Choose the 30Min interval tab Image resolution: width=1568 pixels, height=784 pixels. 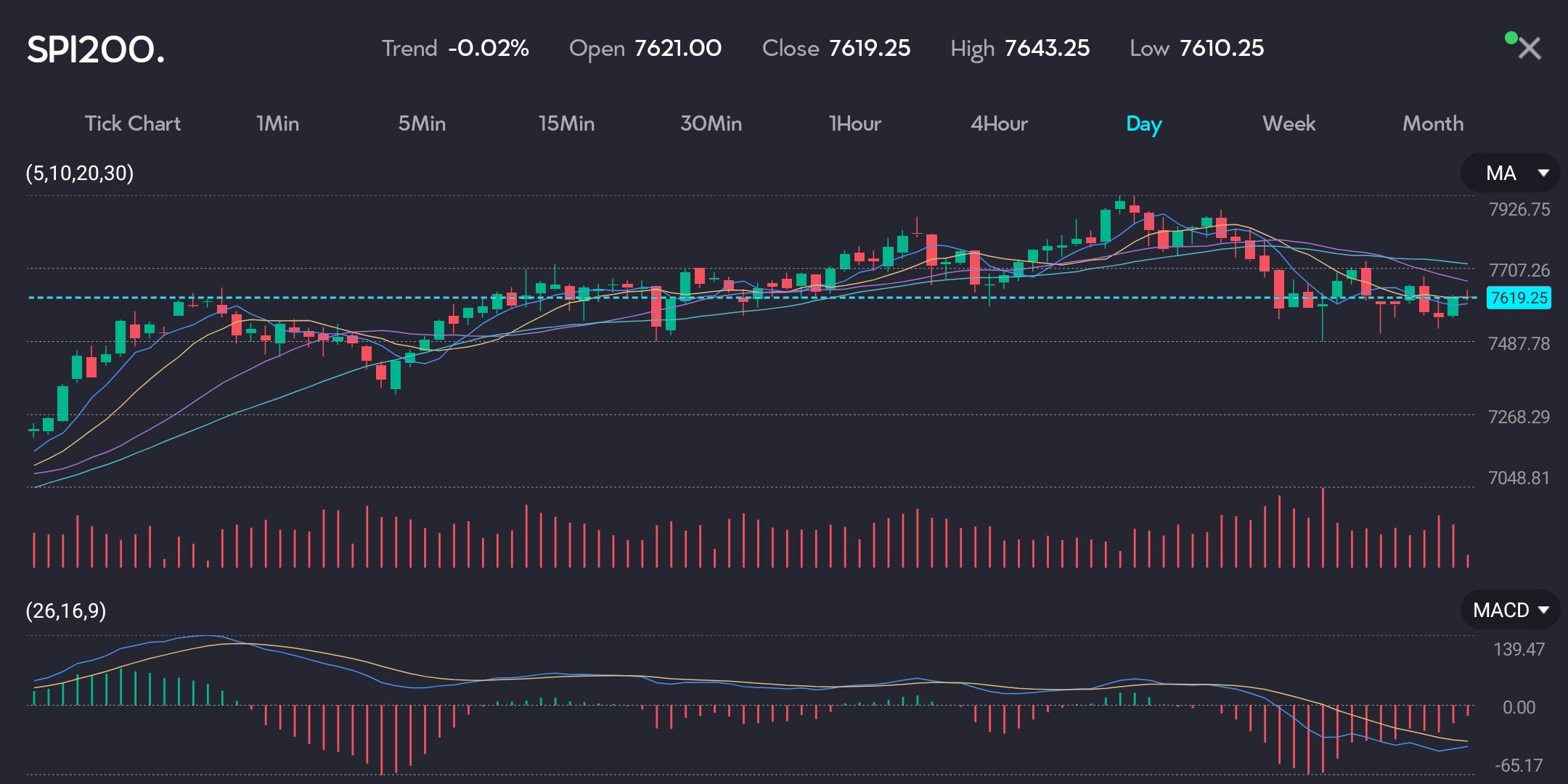(711, 123)
